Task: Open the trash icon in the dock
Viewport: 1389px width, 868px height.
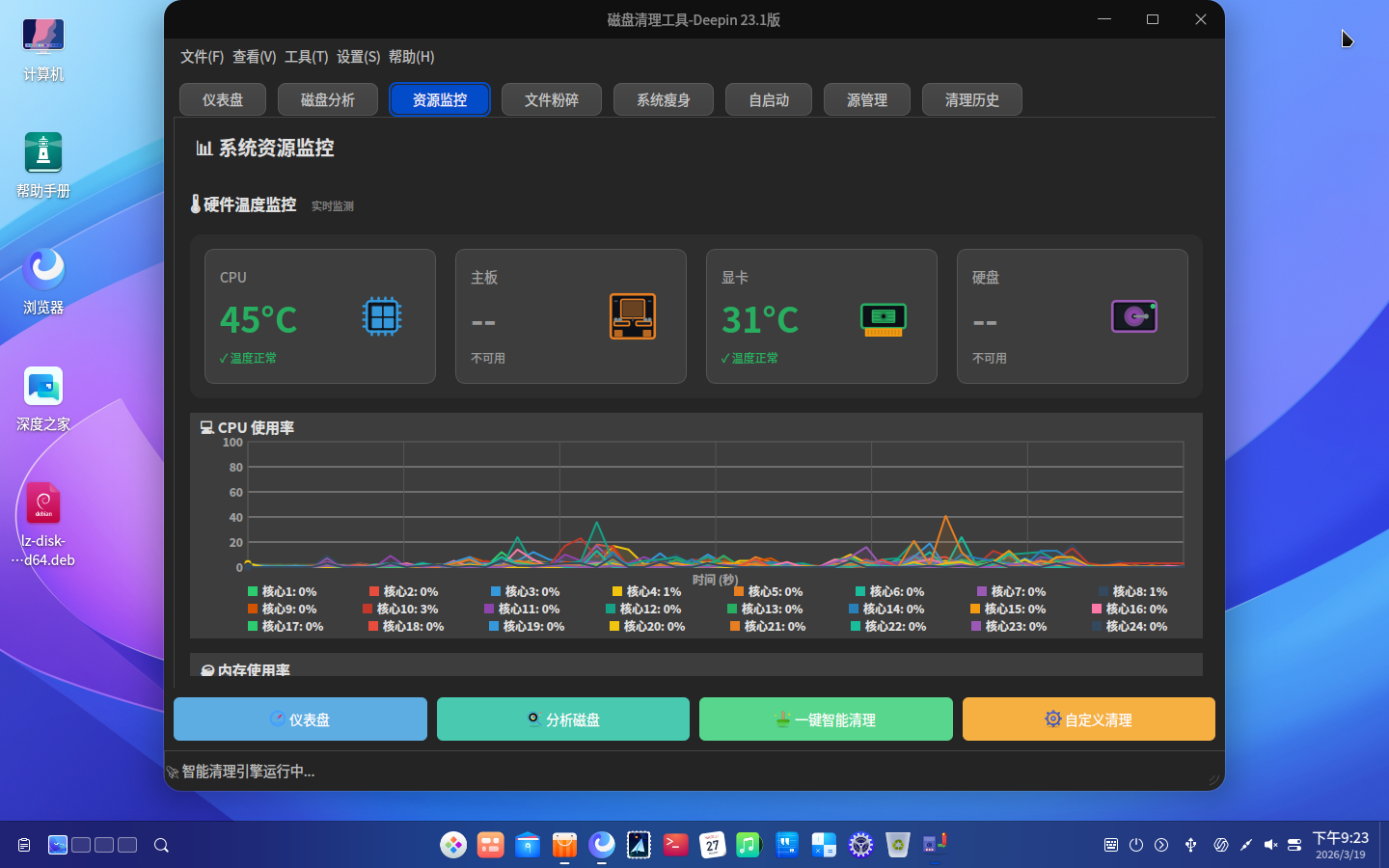Action: [x=897, y=845]
